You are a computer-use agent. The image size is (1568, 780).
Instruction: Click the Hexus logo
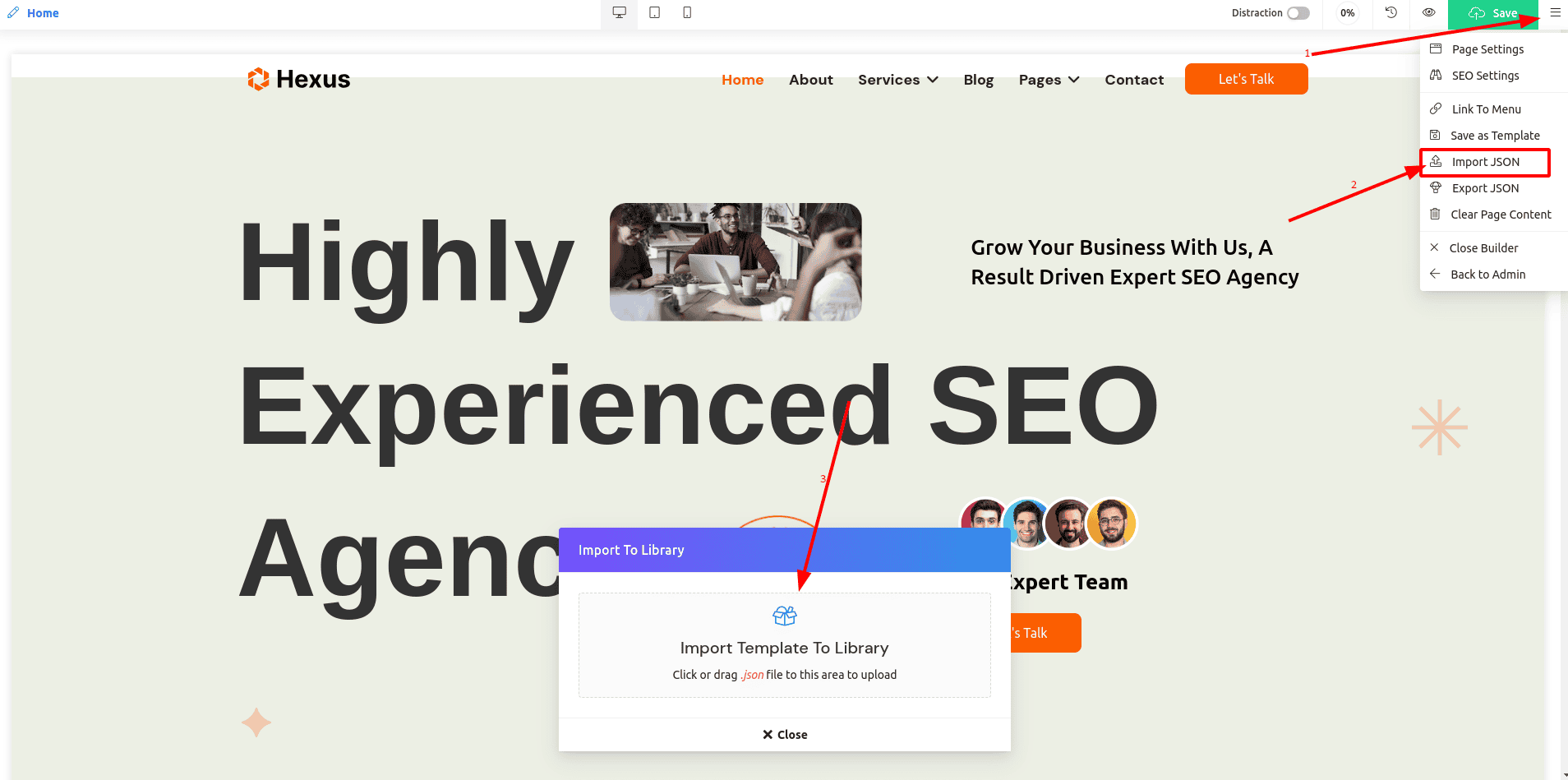click(299, 79)
